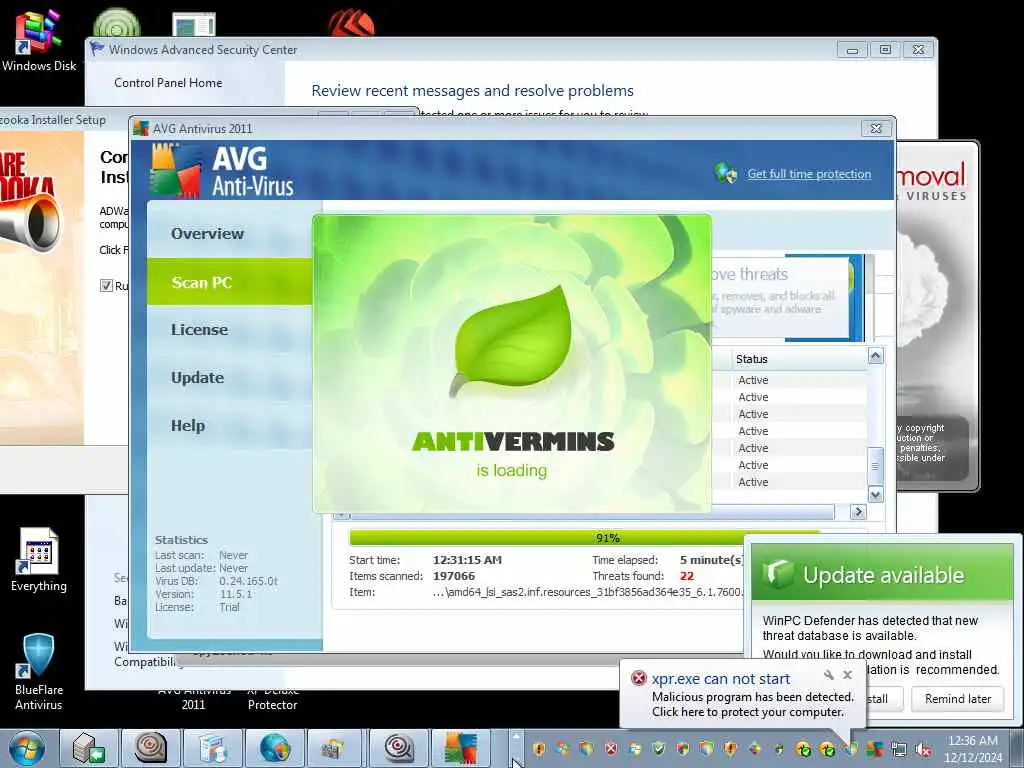This screenshot has width=1024, height=768.
Task: Click the green Antivermins leaf logo
Action: point(511,342)
